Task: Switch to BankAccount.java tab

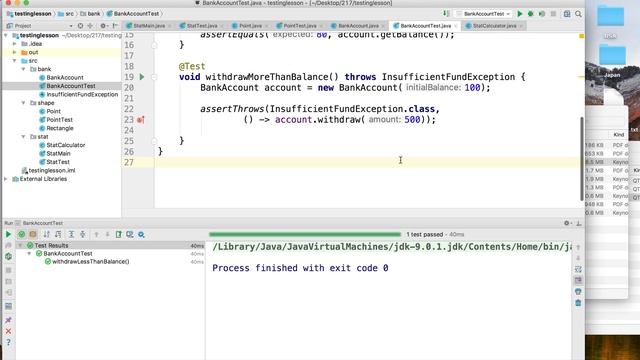Action: click(x=358, y=26)
